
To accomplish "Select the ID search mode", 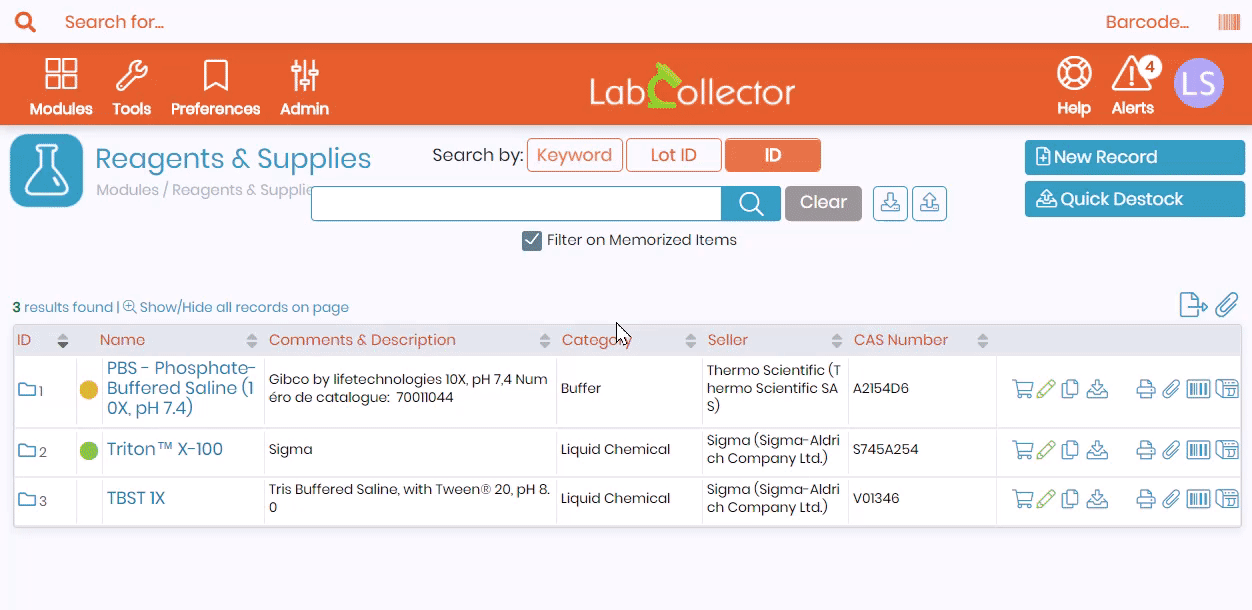I will tap(772, 155).
